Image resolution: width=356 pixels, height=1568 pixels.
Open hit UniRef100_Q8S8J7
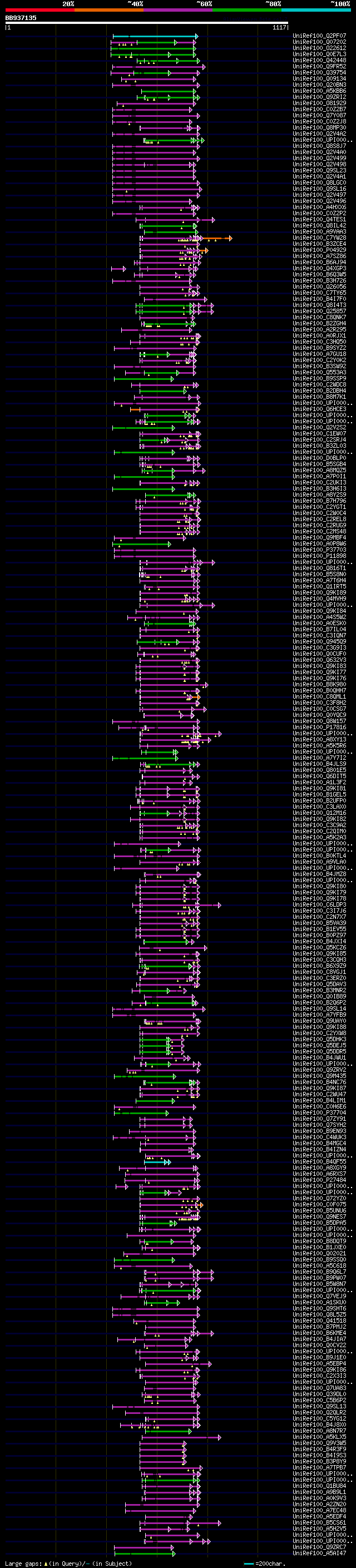click(x=319, y=146)
